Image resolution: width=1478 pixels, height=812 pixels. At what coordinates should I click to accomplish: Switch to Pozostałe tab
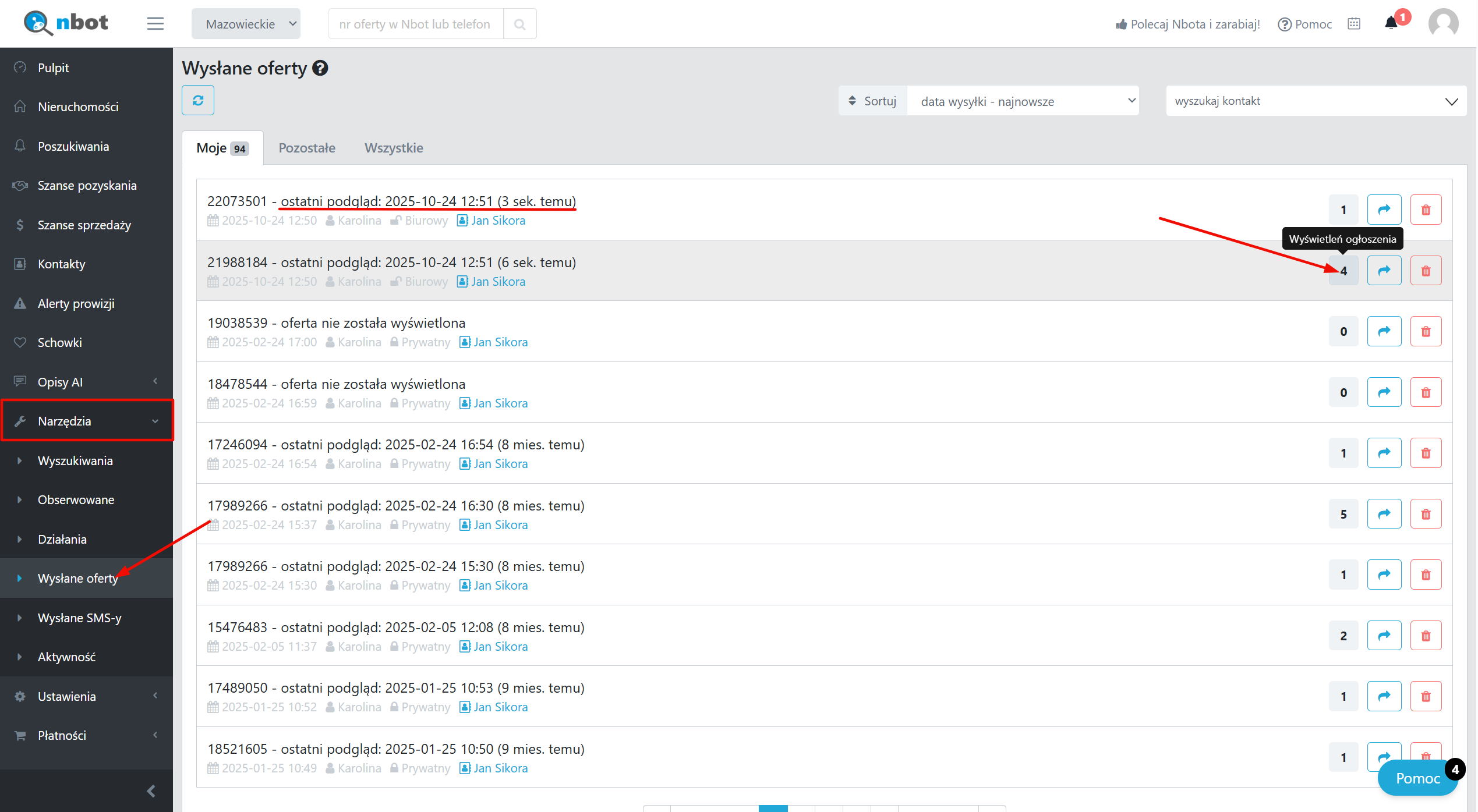click(307, 148)
